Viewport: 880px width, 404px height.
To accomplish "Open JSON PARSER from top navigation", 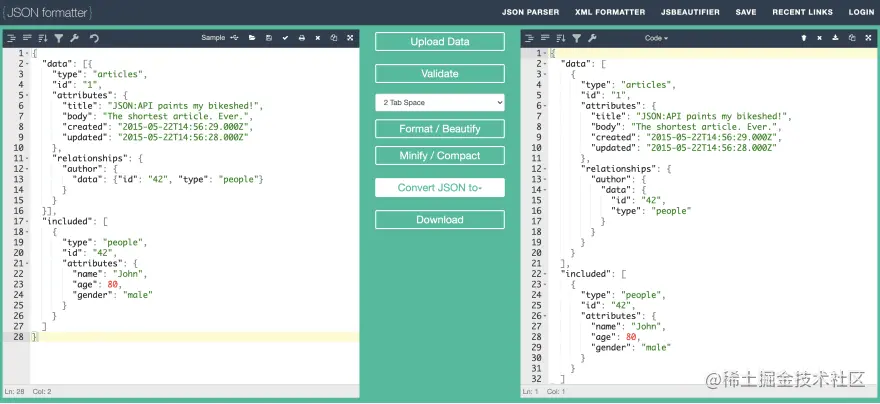I will 530,12.
